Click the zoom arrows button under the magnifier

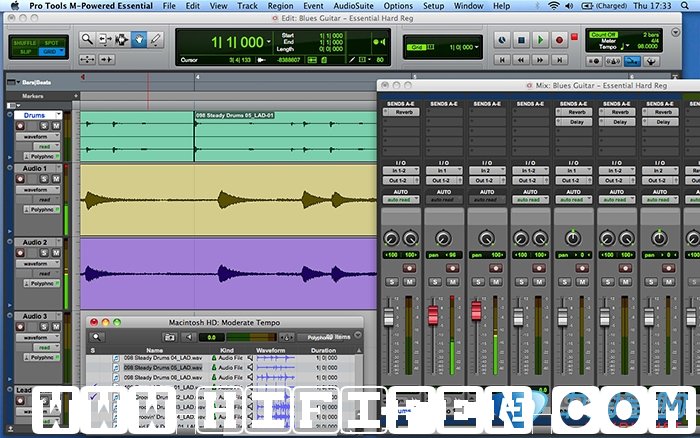[x=87, y=59]
